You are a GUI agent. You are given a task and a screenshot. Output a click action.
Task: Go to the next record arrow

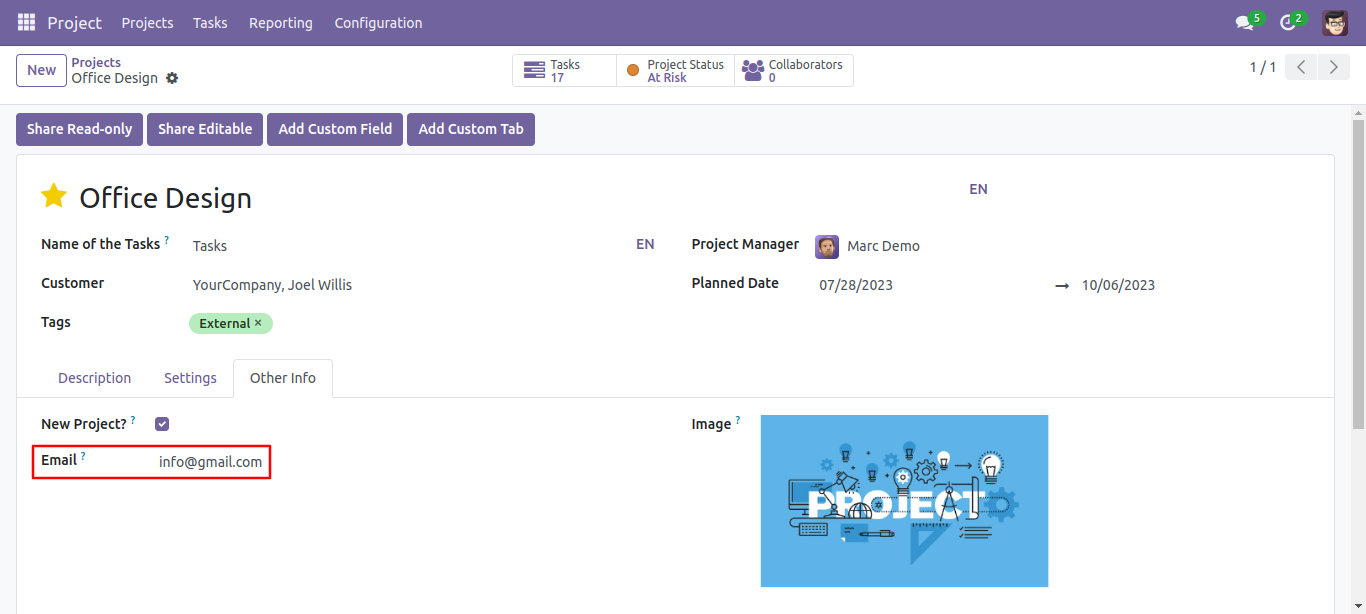point(1333,67)
